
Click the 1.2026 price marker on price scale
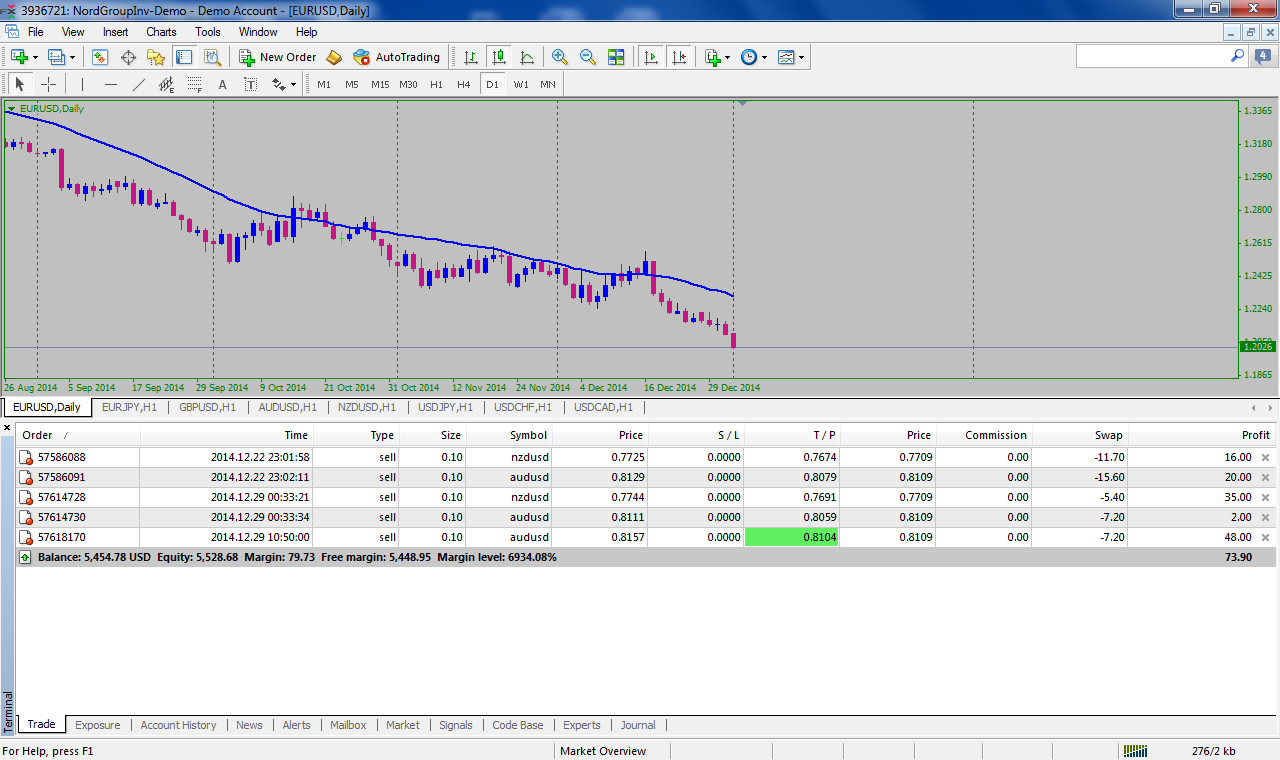point(1258,346)
